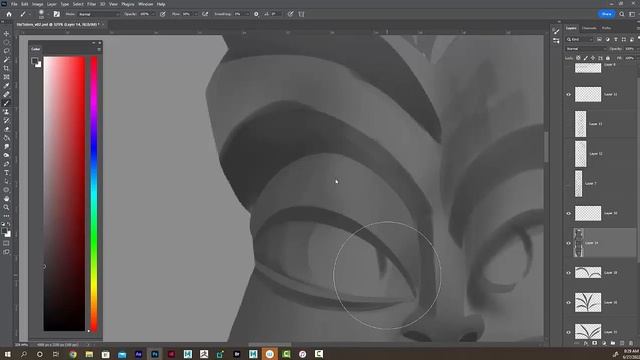Open the Opacity slider dropdown in options bar
The image size is (640, 360).
154,14
